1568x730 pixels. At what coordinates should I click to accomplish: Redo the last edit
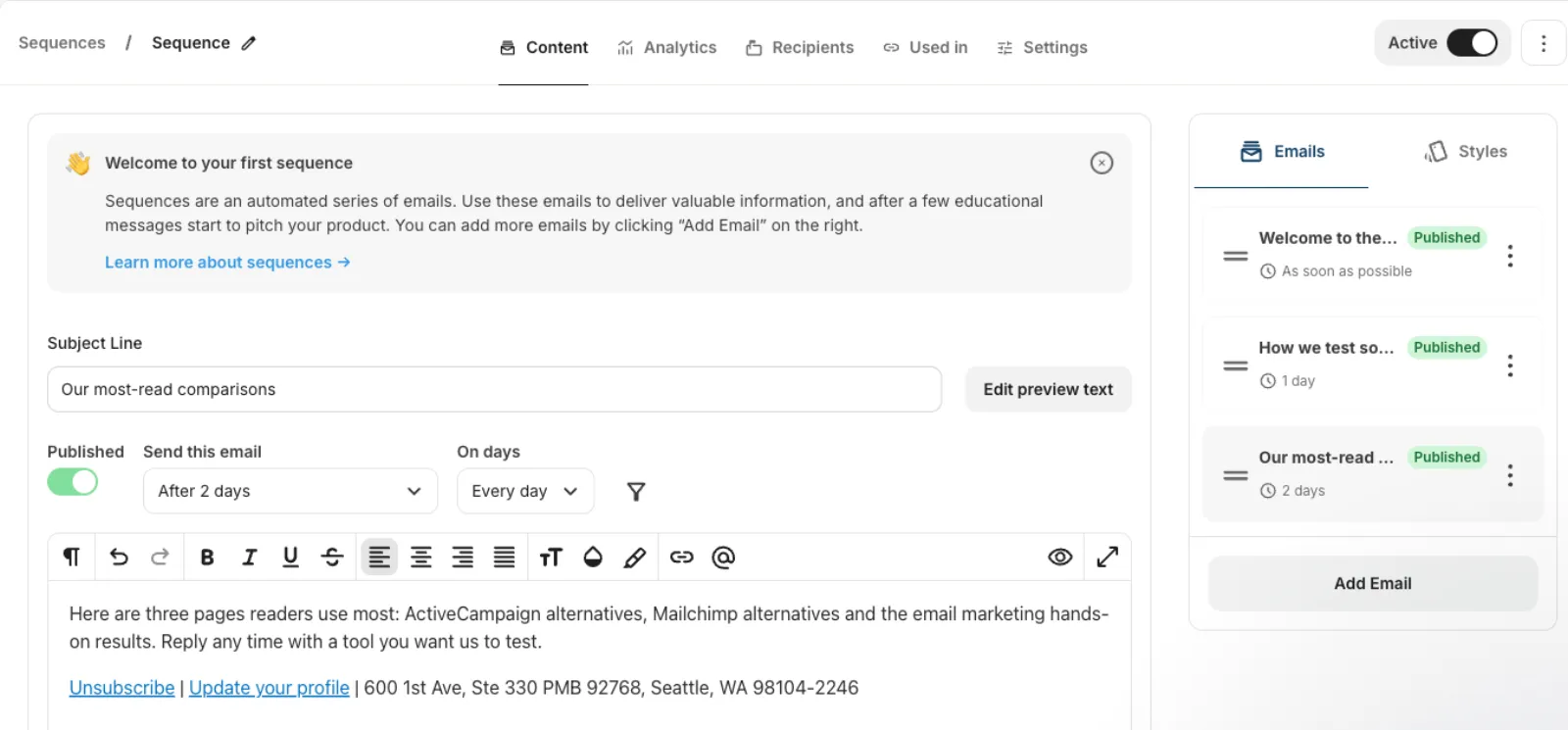(x=160, y=558)
